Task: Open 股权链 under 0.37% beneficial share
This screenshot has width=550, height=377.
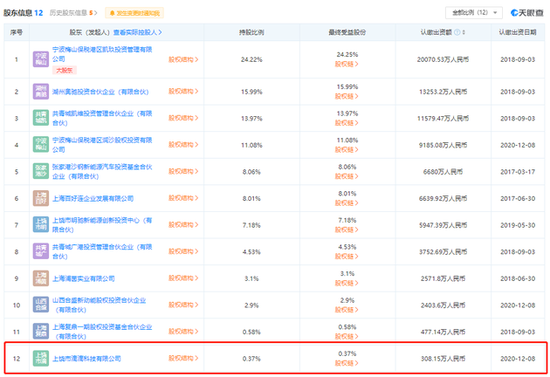Action: click(347, 363)
